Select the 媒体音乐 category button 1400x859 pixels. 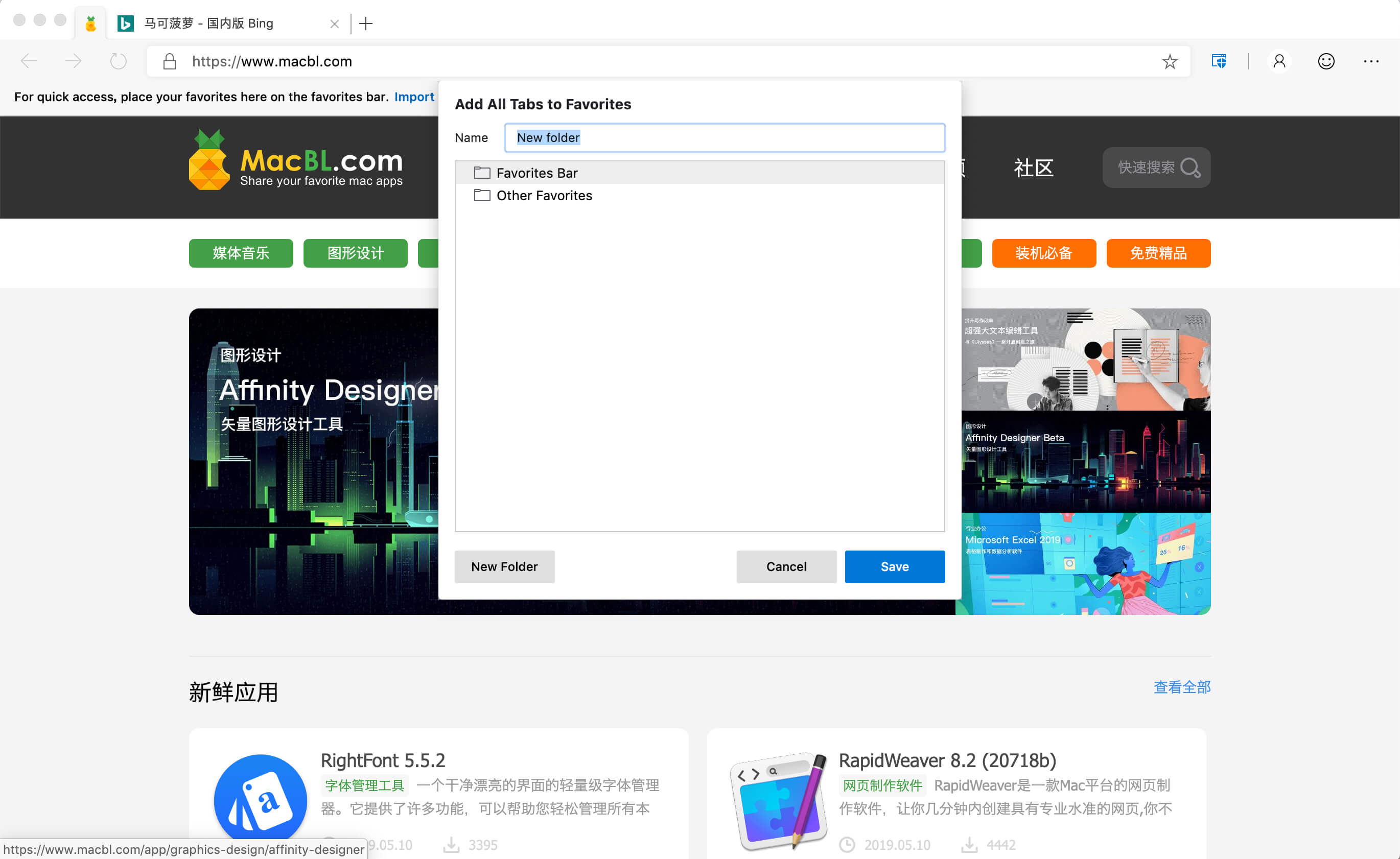pos(241,253)
